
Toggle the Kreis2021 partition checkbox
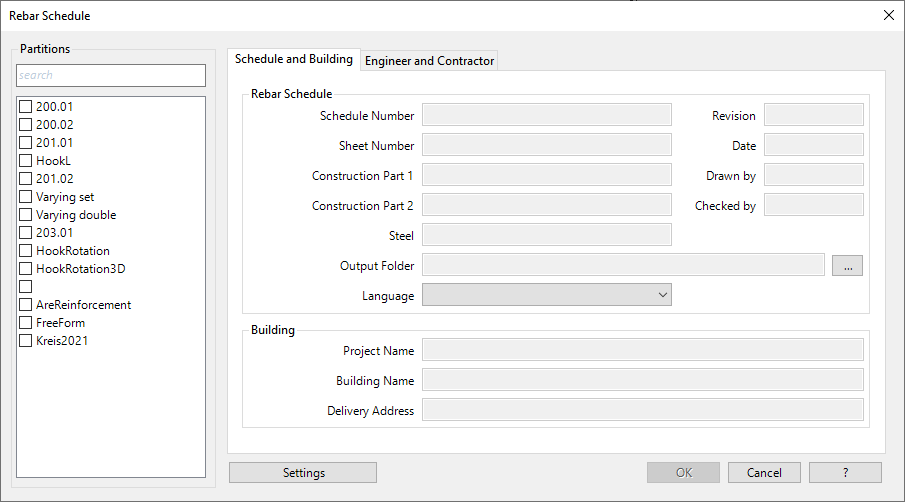pos(27,341)
